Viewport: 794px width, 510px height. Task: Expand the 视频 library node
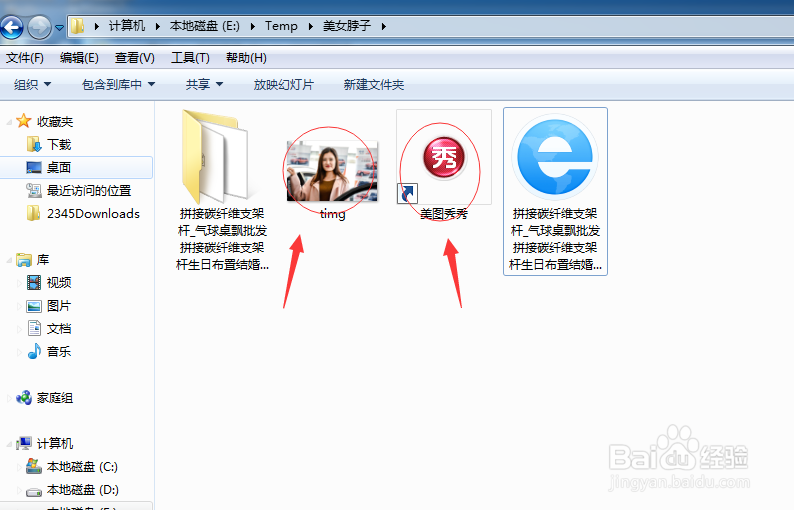point(19,283)
